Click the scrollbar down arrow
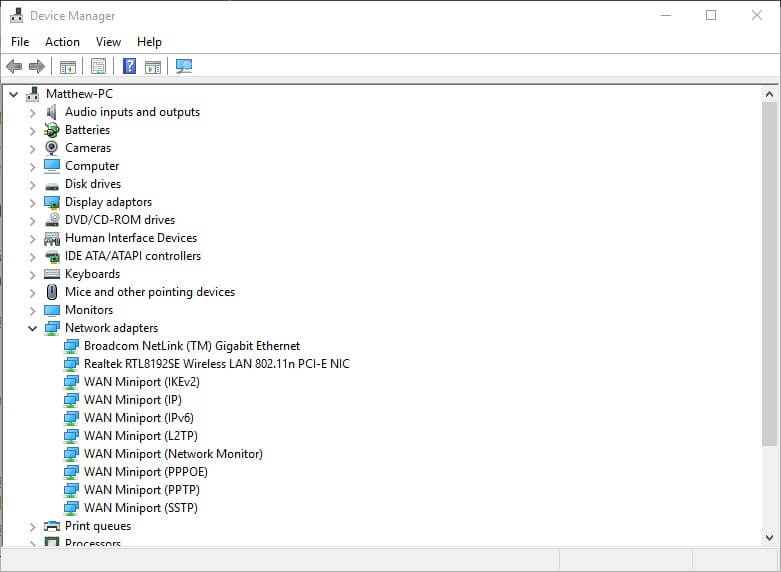 point(769,538)
